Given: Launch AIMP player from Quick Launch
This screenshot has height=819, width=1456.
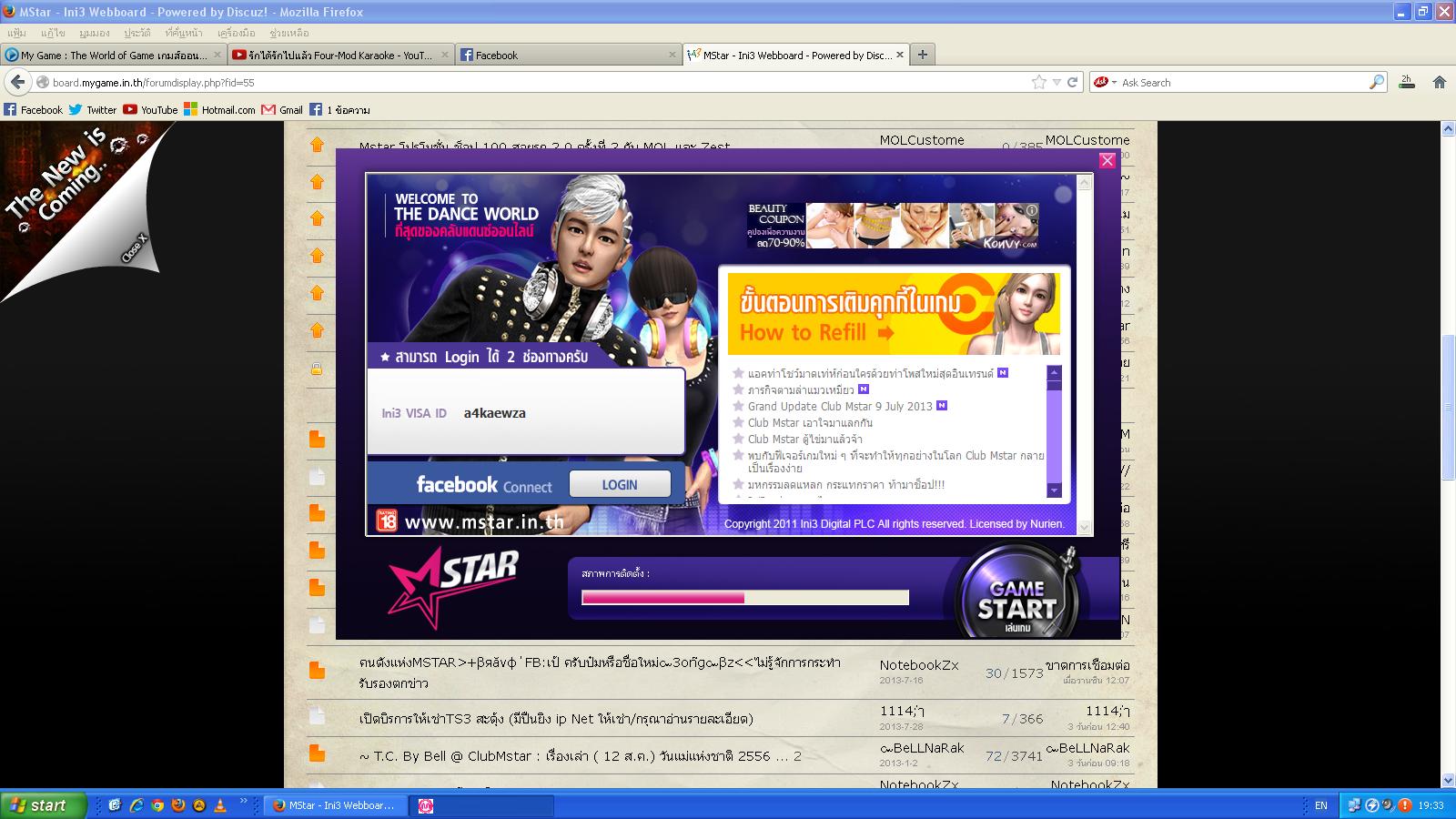Looking at the screenshot, I should tap(199, 805).
